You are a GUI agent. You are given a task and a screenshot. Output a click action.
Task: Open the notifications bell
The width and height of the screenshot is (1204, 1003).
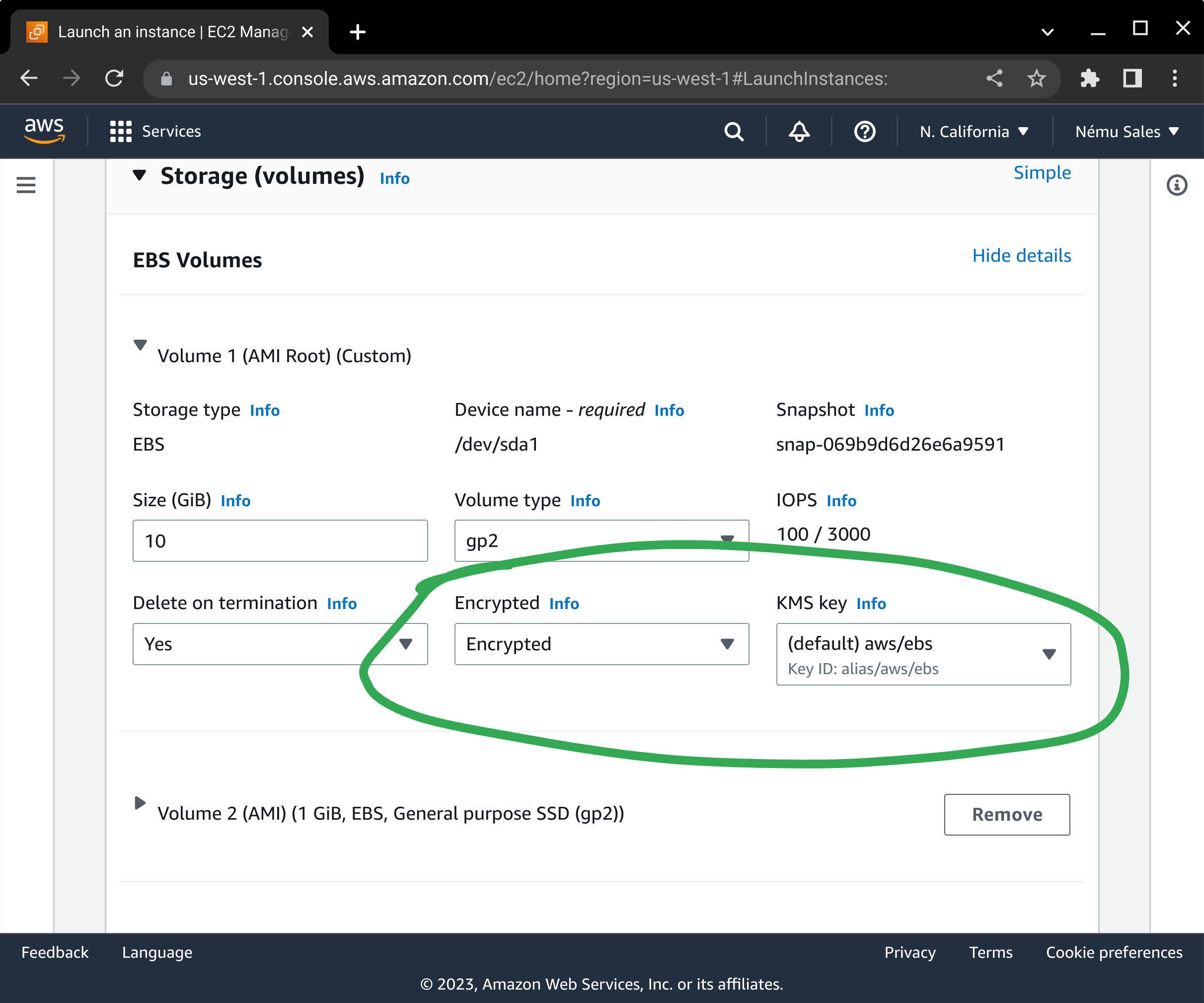[799, 131]
